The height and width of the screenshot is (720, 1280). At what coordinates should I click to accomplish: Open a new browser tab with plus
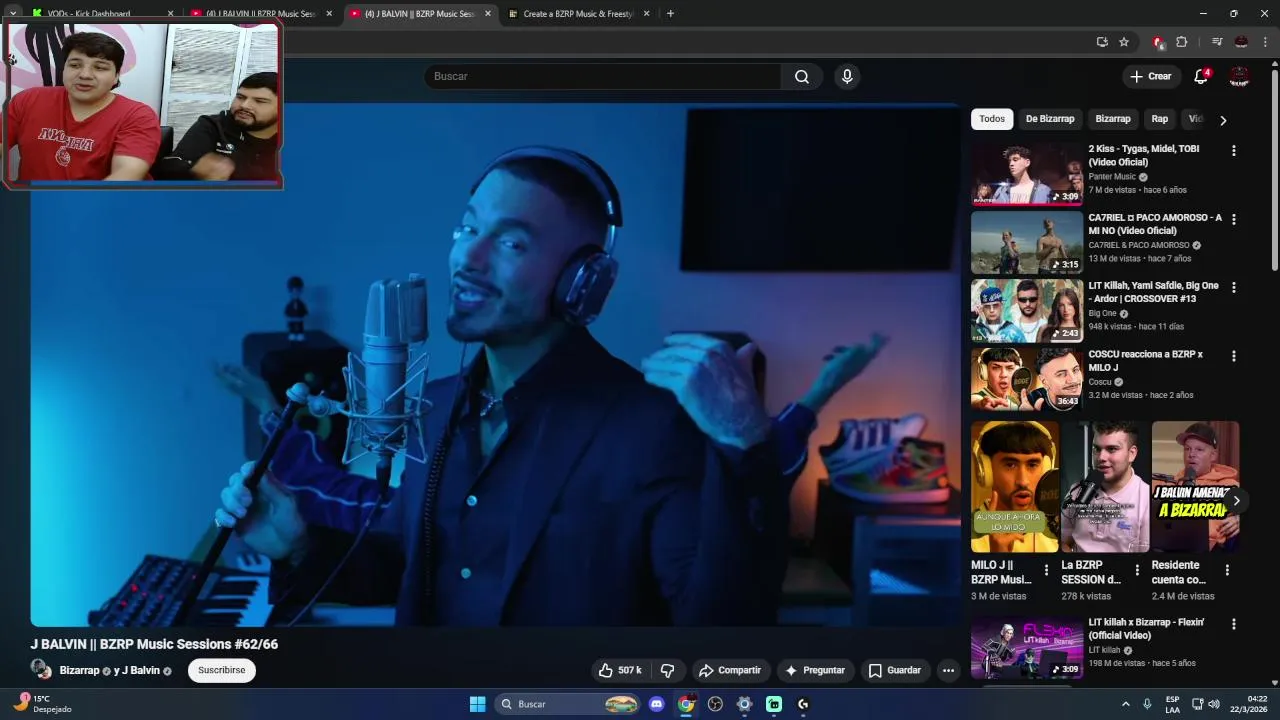click(670, 14)
